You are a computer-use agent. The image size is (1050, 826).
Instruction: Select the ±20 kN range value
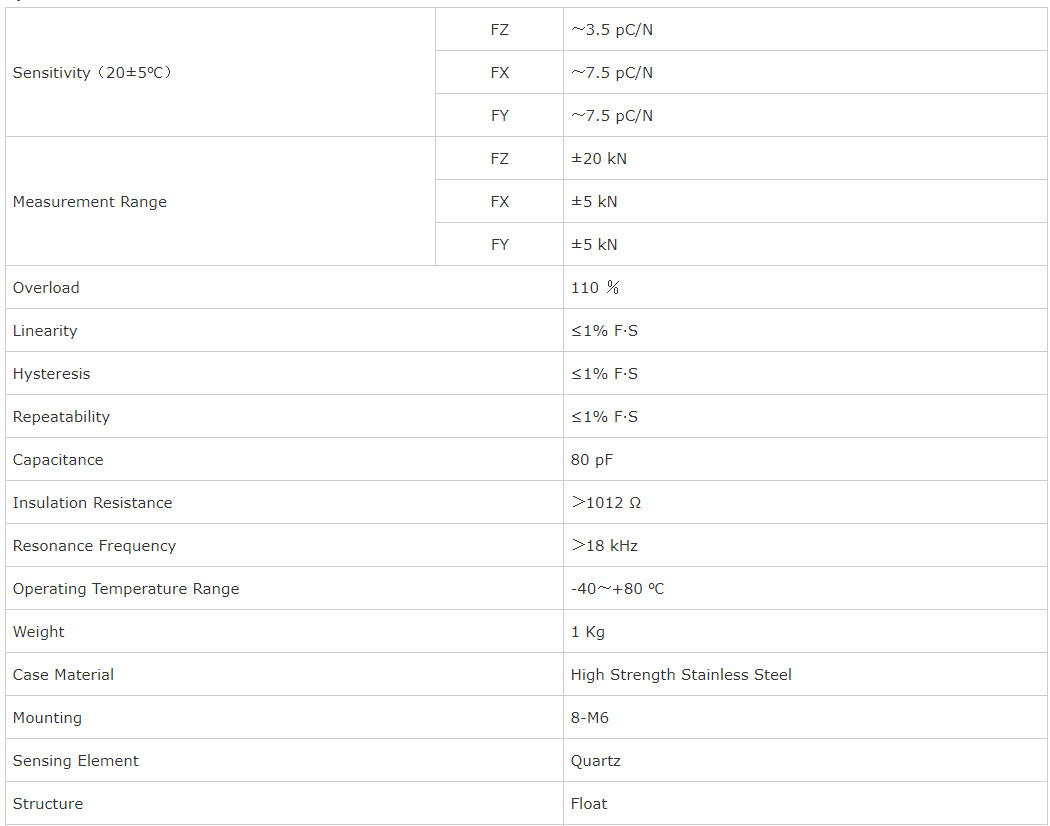coord(599,159)
